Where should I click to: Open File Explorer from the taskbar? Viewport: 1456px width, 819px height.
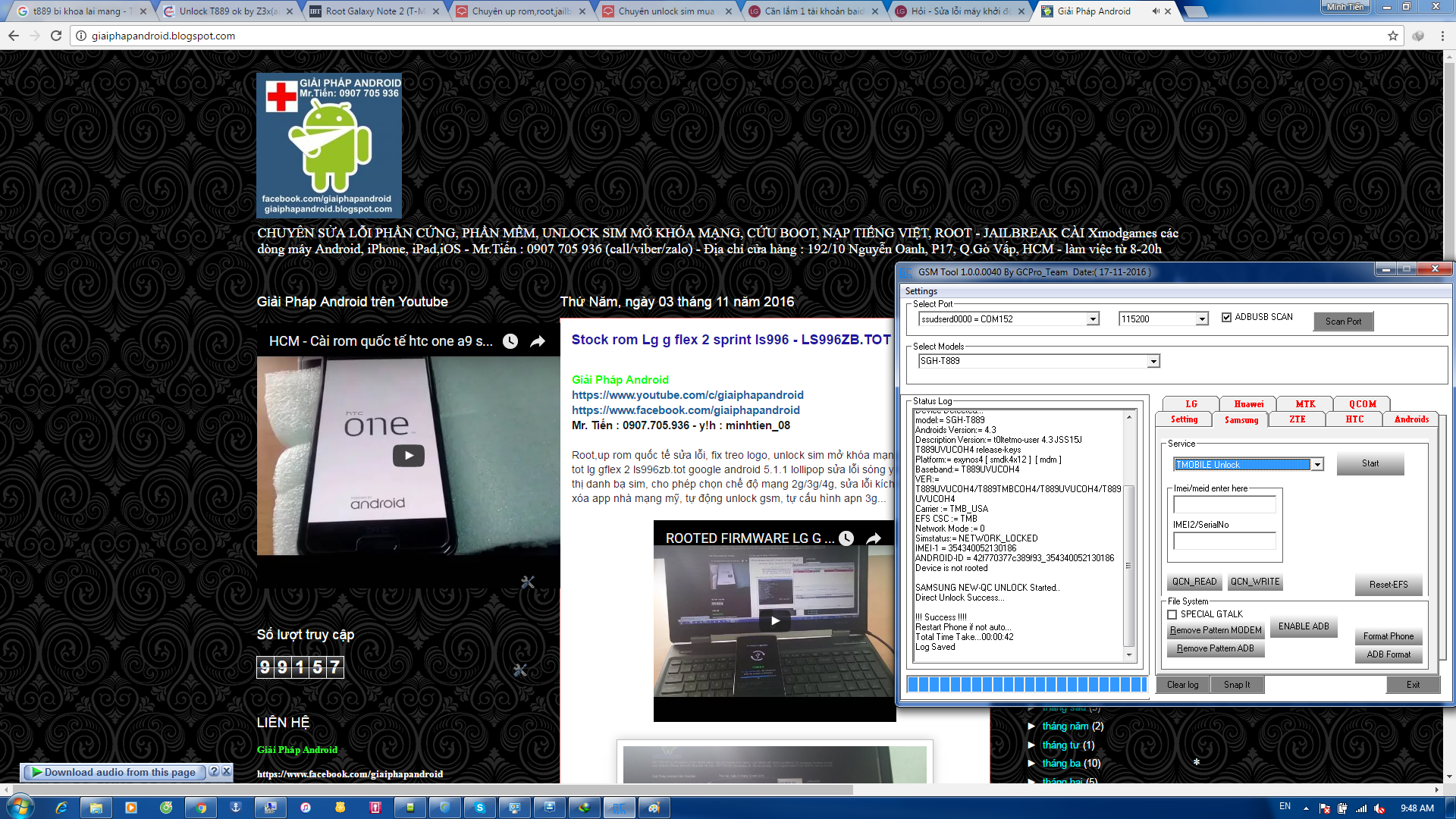point(96,808)
